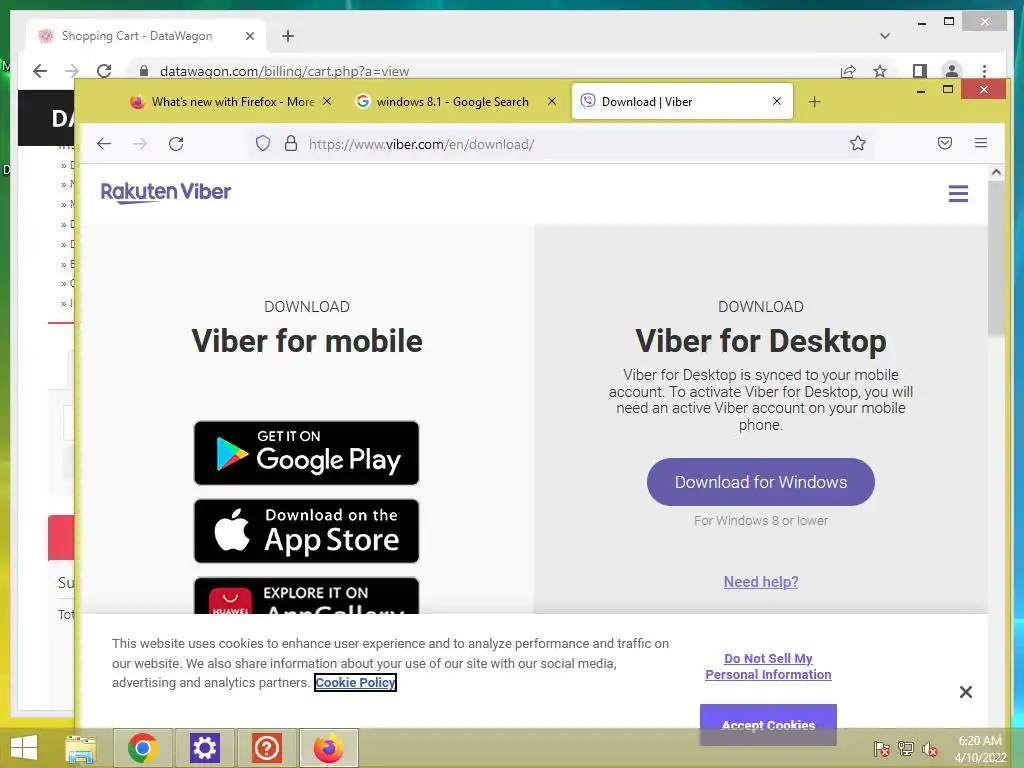The height and width of the screenshot is (768, 1024).
Task: Click Download for Windows button
Action: [761, 482]
